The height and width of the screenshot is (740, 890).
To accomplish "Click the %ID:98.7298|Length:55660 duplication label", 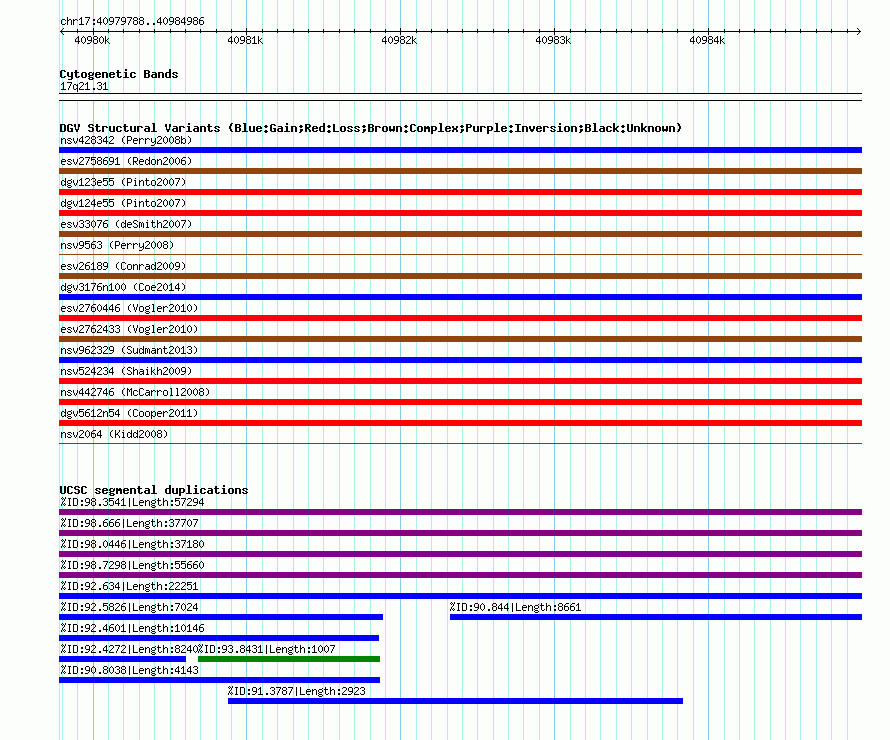I will [x=132, y=565].
